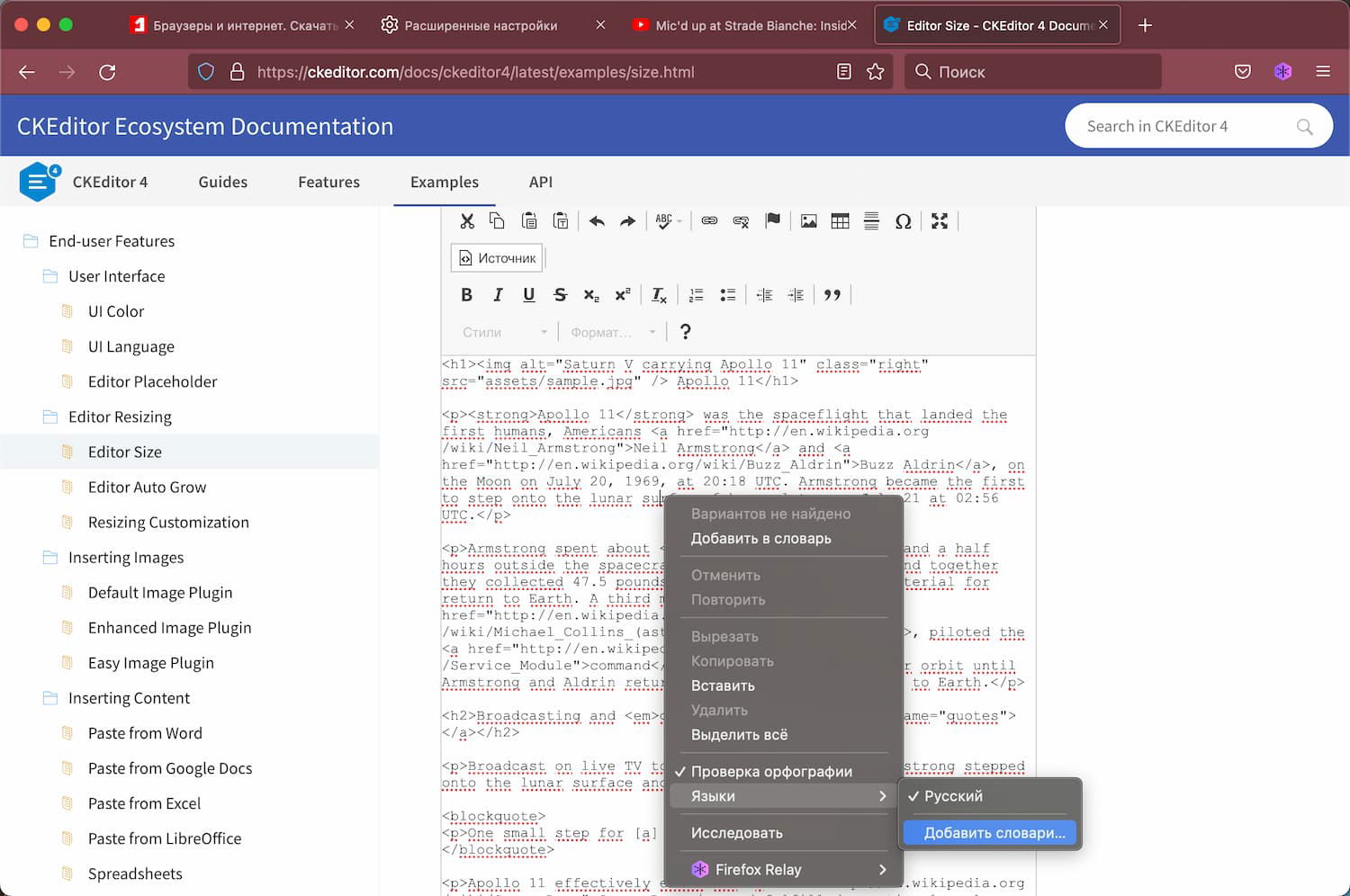Expand the Языки submenu
Viewport: 1350px width, 896px height.
pyautogui.click(x=783, y=796)
